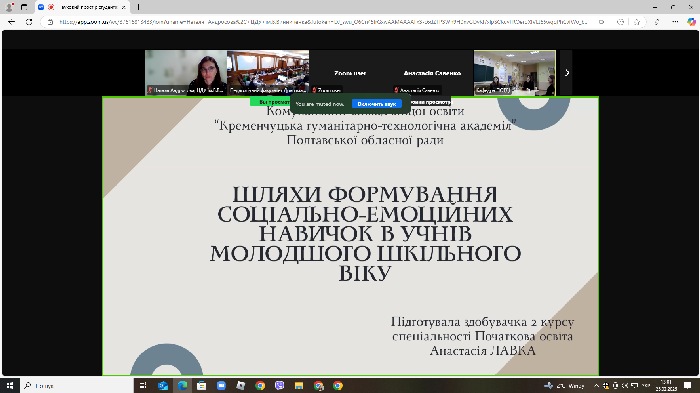The image size is (700, 393).
Task: Show next participants with gallery arrow
Action: tap(567, 72)
